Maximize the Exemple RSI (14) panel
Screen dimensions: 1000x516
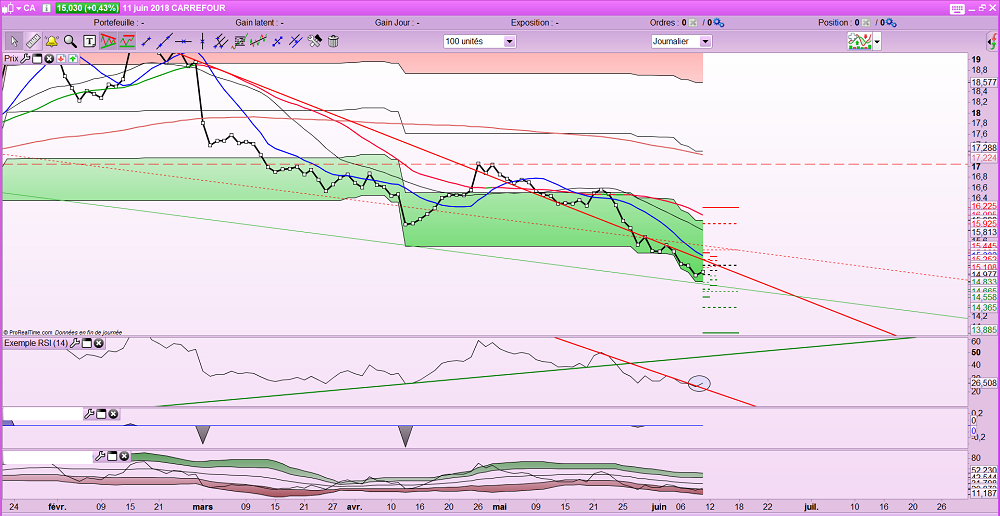tap(87, 343)
